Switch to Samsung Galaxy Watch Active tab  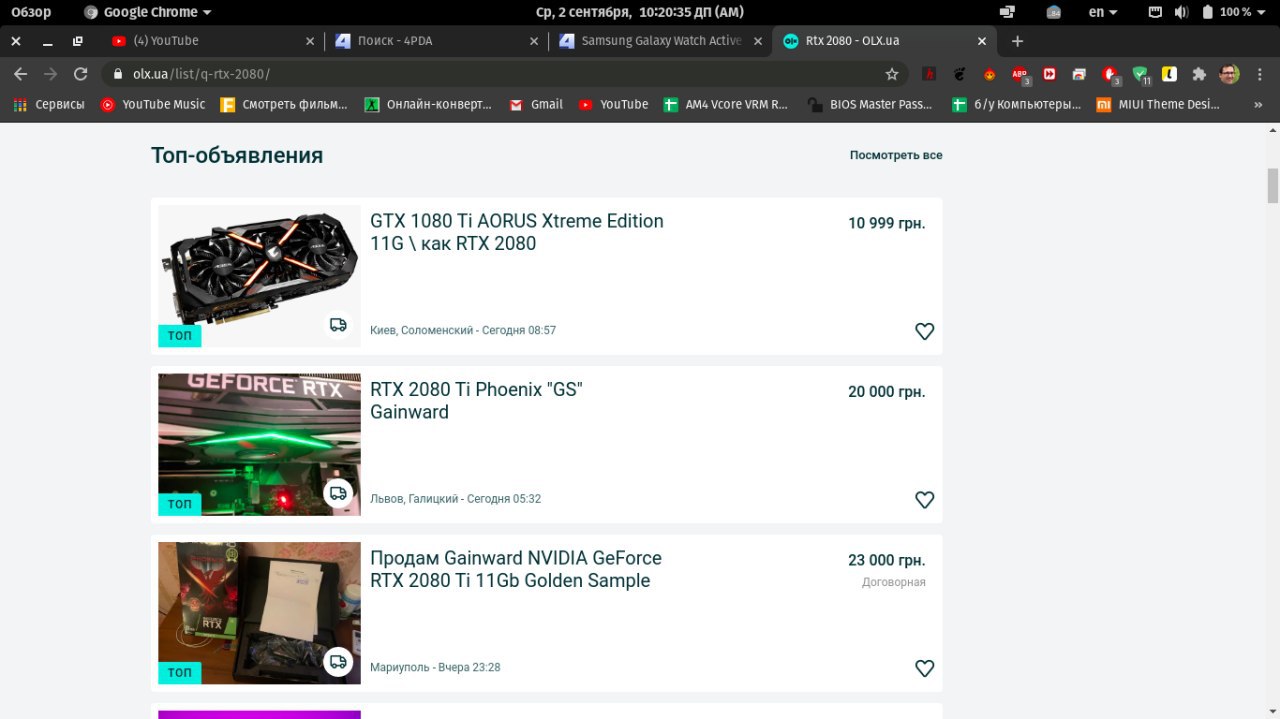[659, 41]
